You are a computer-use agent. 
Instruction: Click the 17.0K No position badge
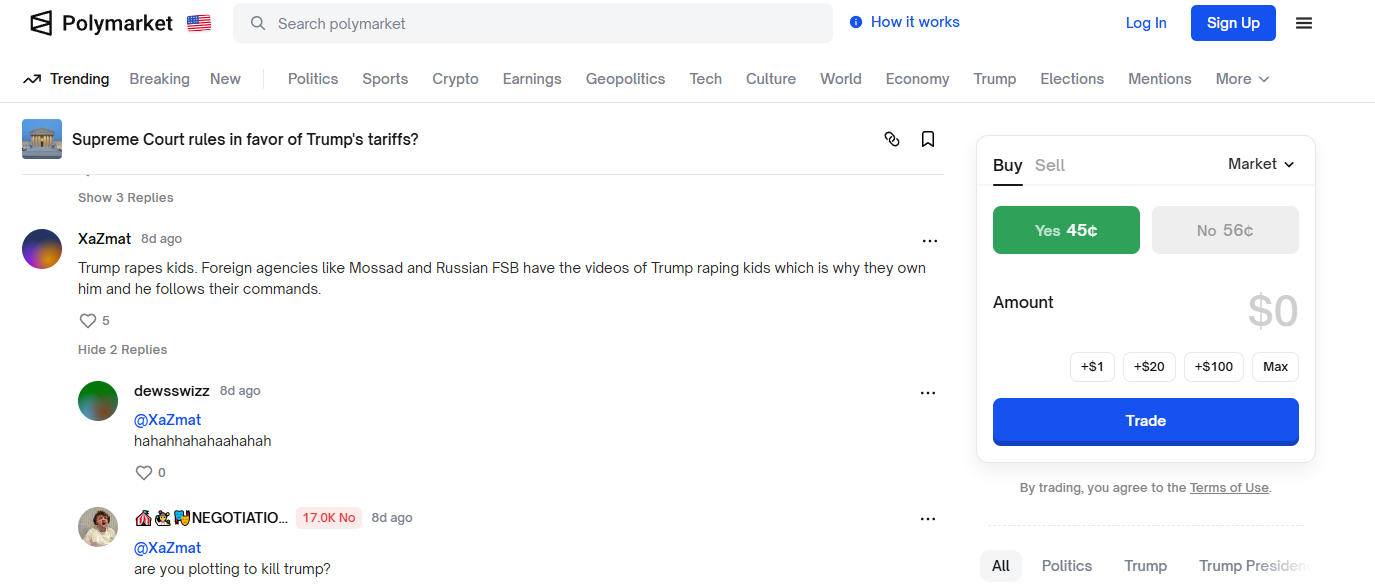tap(329, 518)
